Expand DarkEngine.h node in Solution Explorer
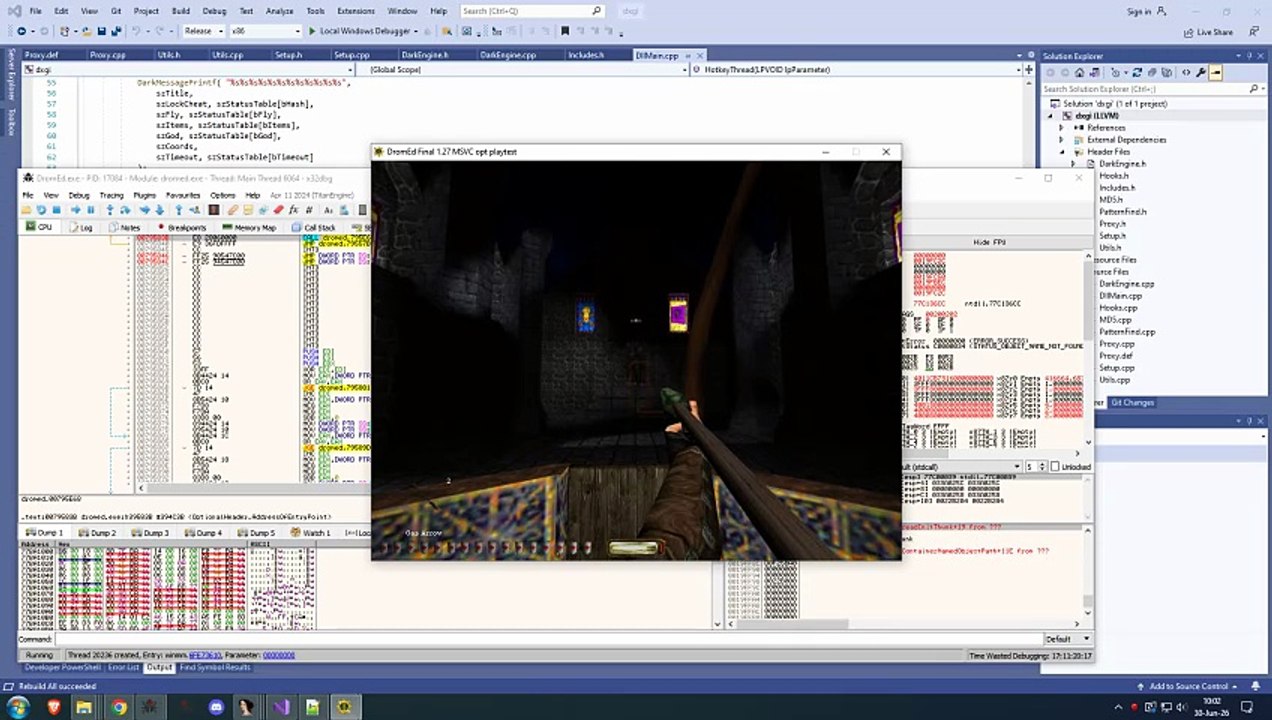The height and width of the screenshot is (720, 1272). coord(1074,164)
